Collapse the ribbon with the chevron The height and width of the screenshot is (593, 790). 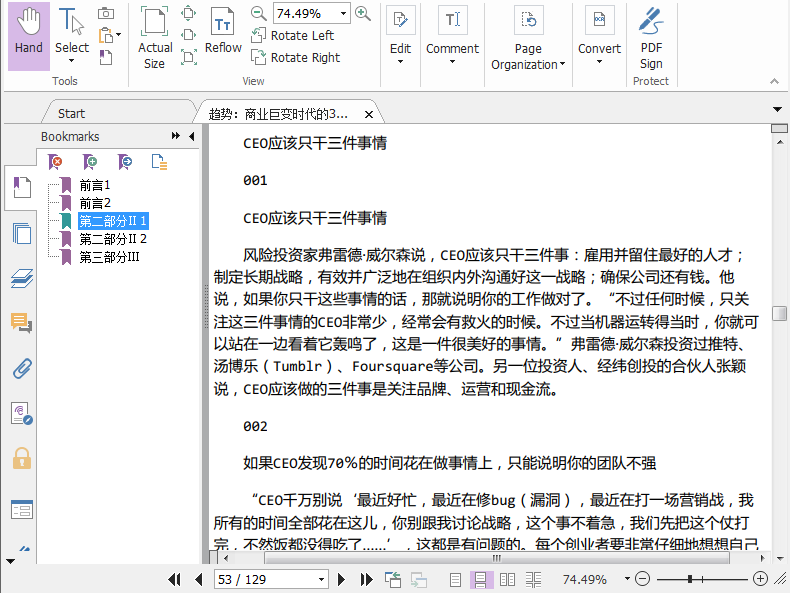coord(774,81)
